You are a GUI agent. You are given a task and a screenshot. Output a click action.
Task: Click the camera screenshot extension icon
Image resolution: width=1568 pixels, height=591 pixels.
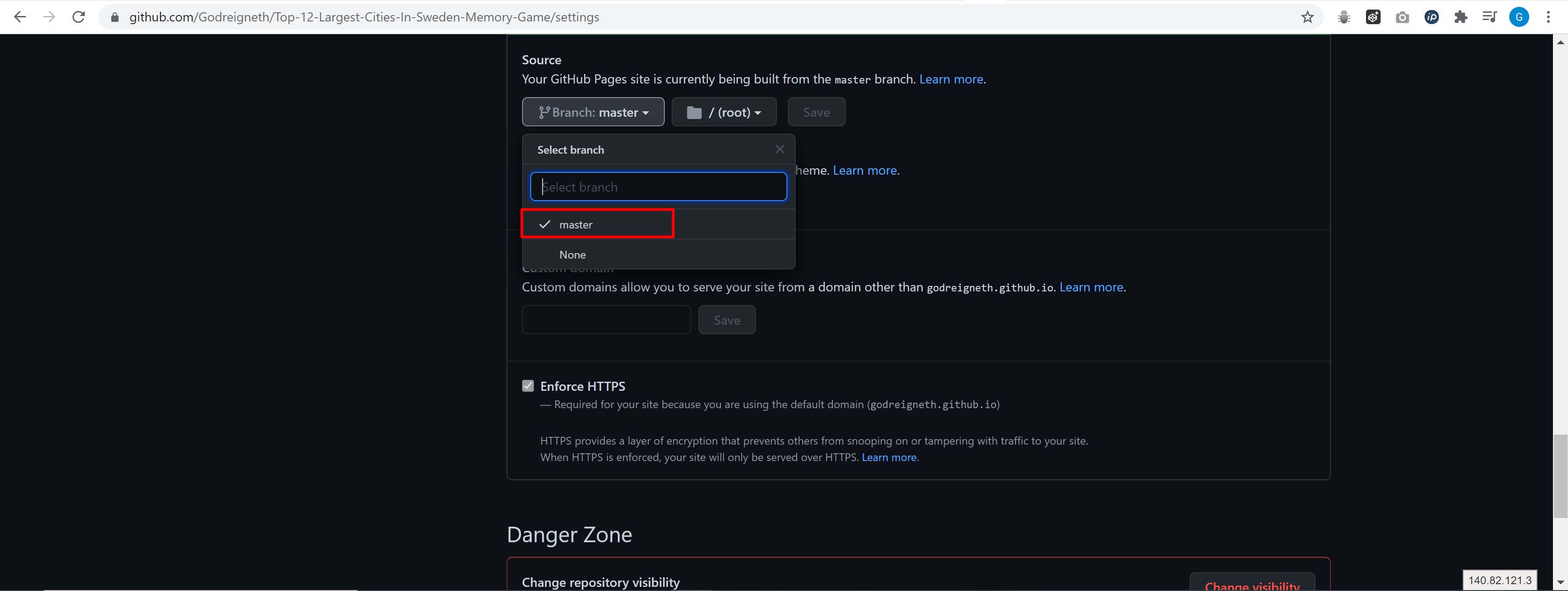click(1402, 17)
